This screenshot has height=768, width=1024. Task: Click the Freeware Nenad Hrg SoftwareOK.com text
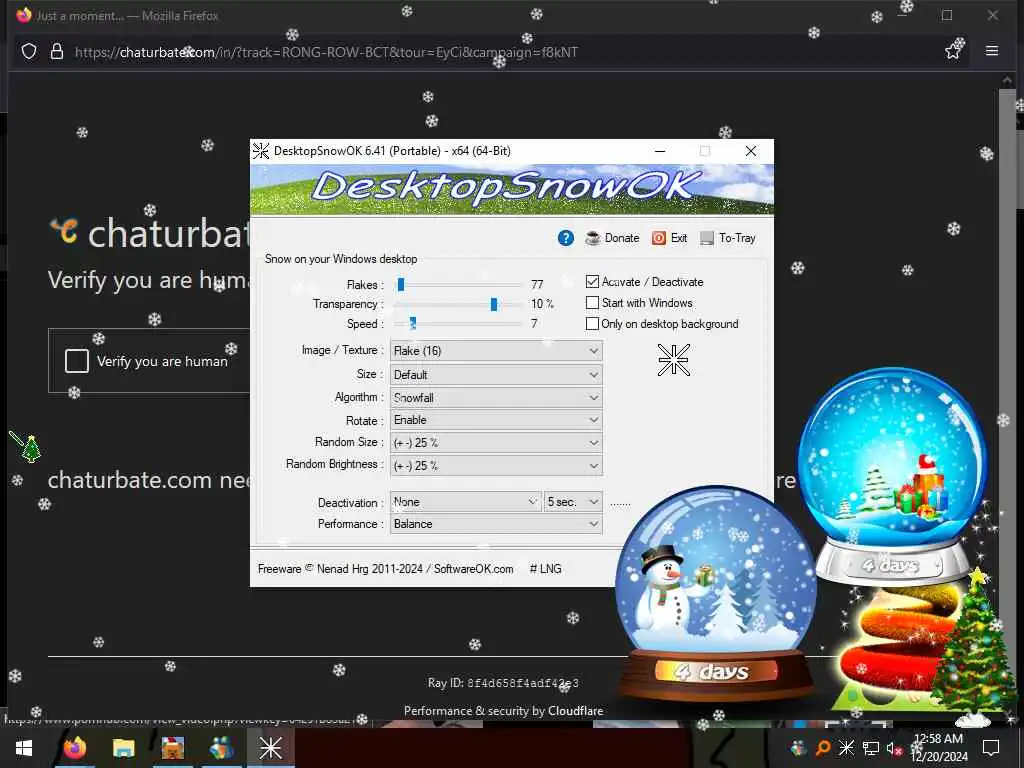coord(385,569)
